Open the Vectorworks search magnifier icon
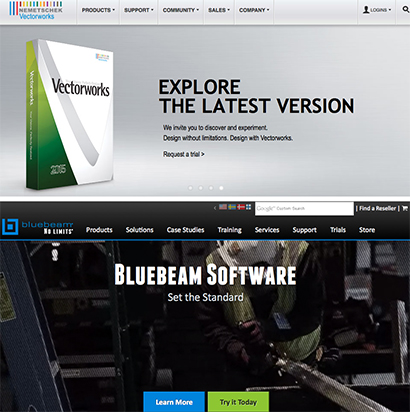410x412 pixels. 406,10
